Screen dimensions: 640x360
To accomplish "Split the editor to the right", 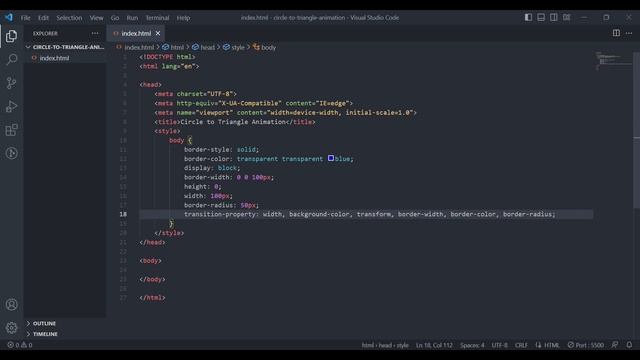I will 616,33.
